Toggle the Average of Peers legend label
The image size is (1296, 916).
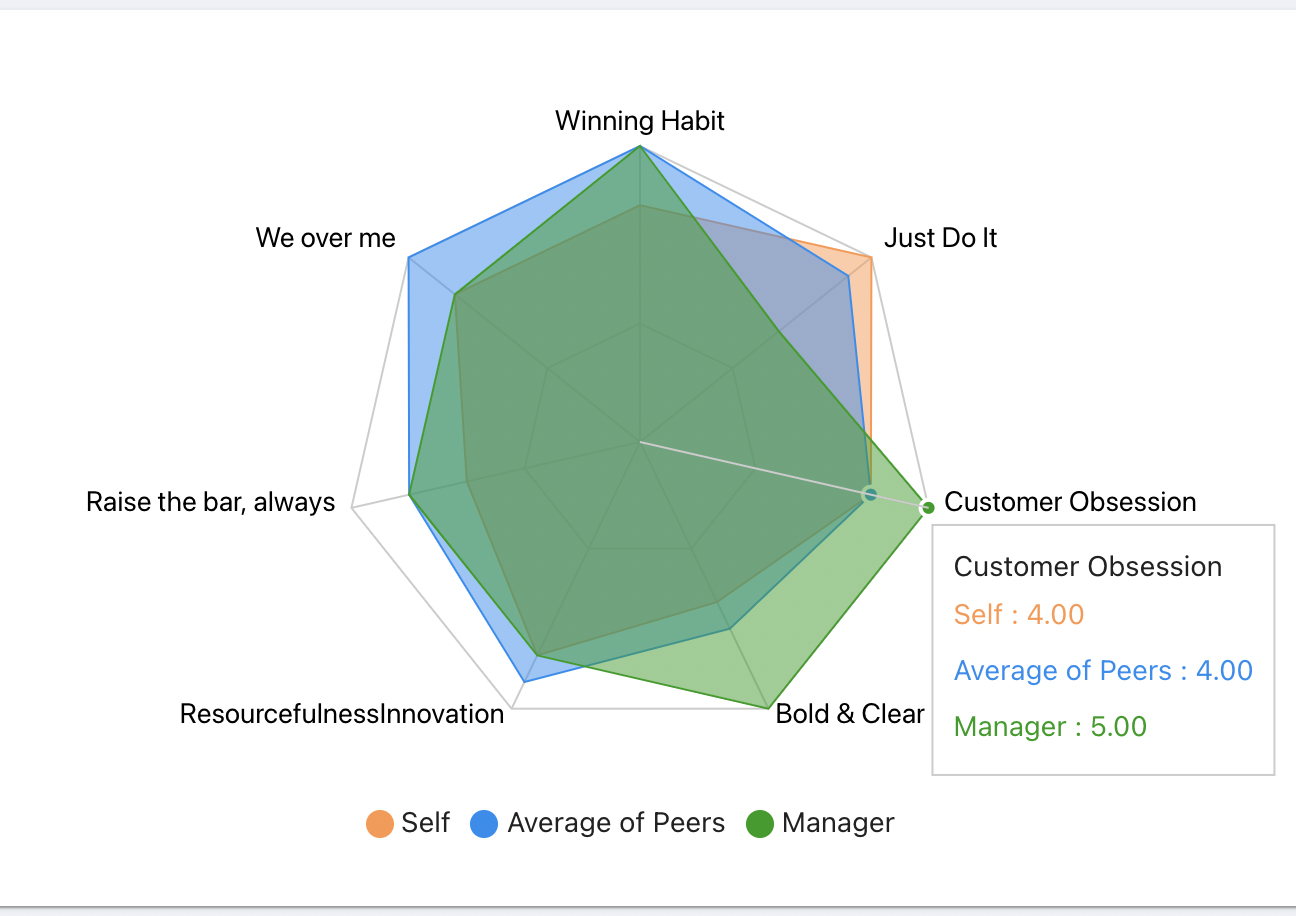click(x=616, y=823)
